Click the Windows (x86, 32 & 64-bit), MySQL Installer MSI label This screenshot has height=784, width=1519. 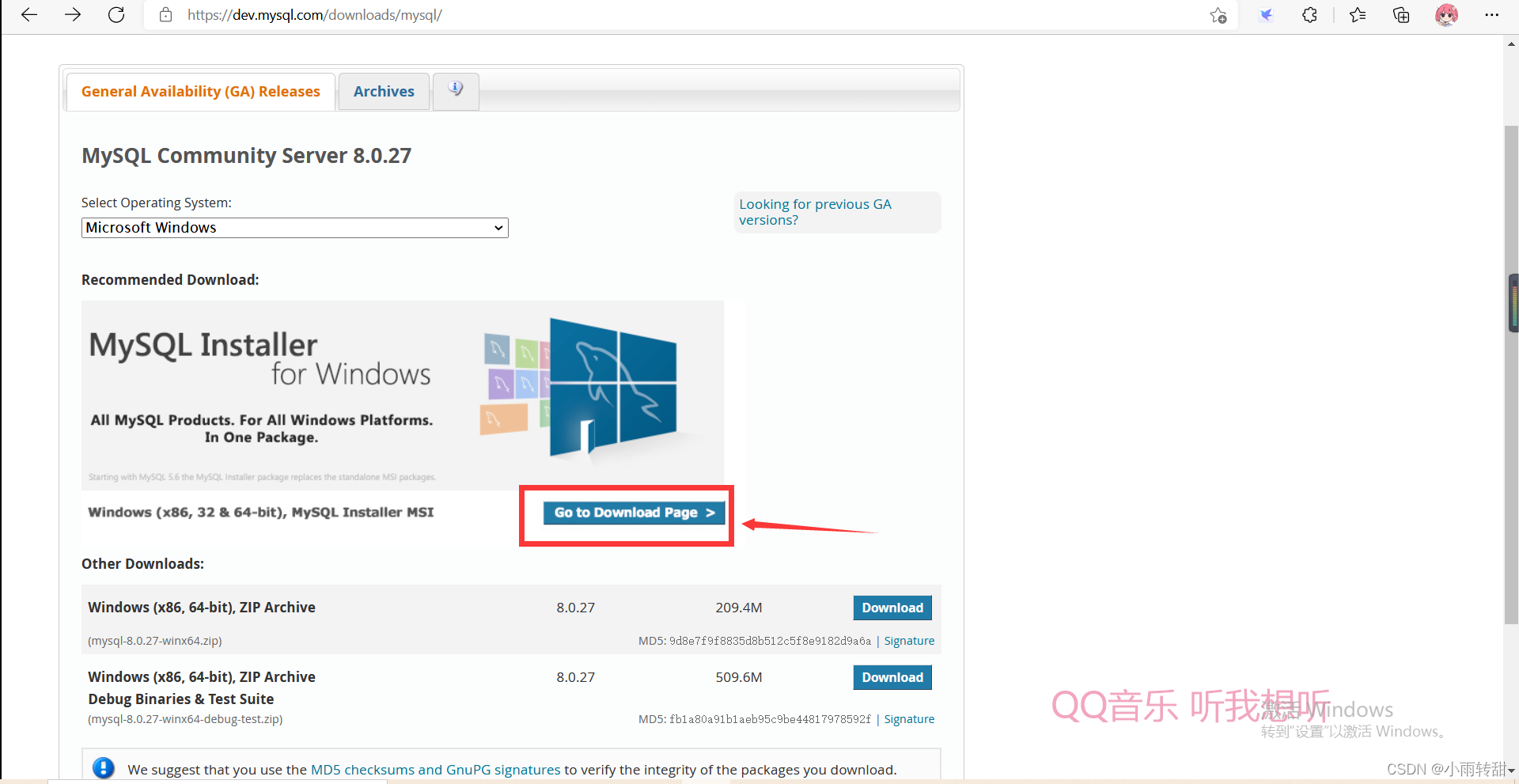coord(261,513)
